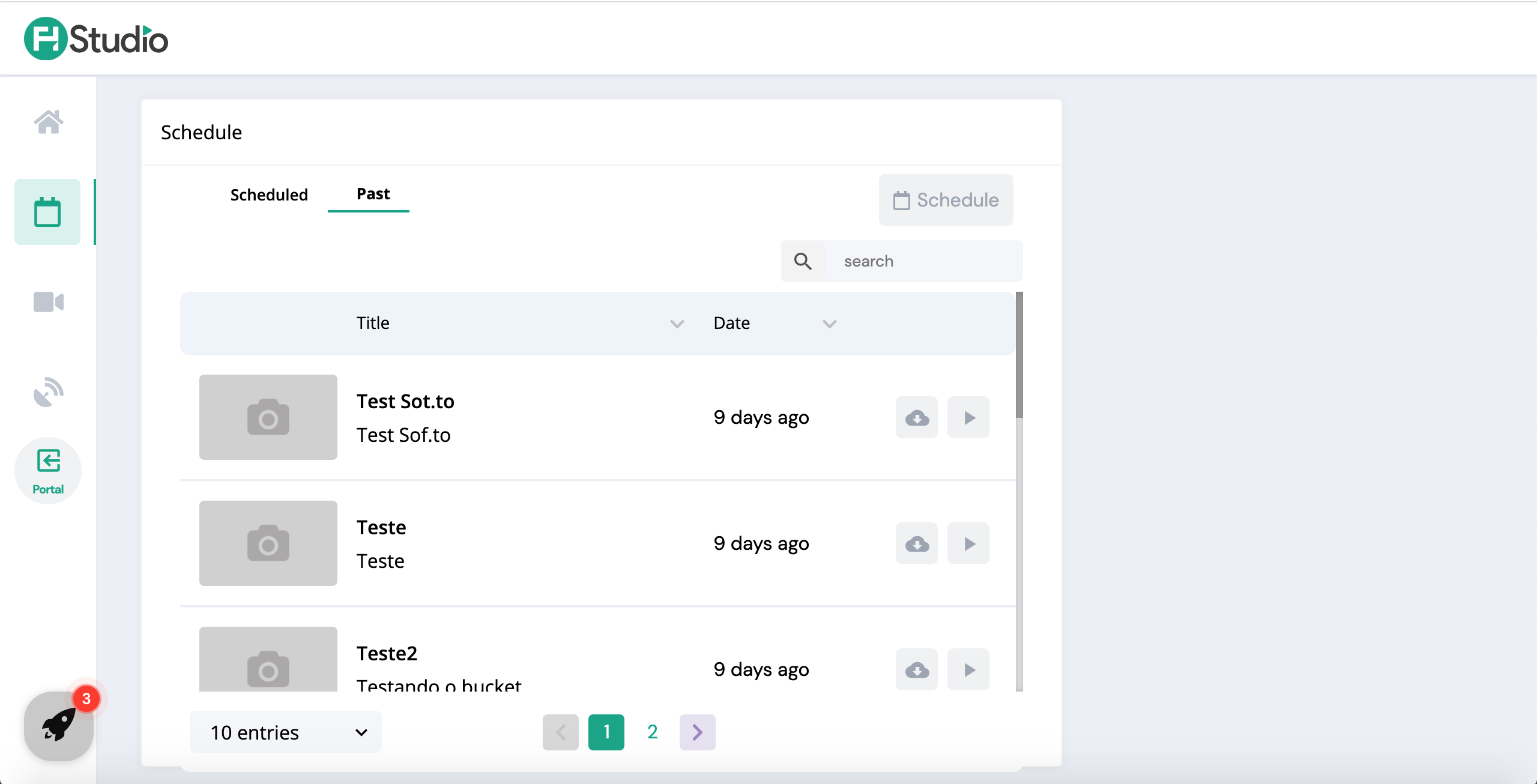Download the Teste recording
Screen dimensions: 1537x784
[x=917, y=543]
